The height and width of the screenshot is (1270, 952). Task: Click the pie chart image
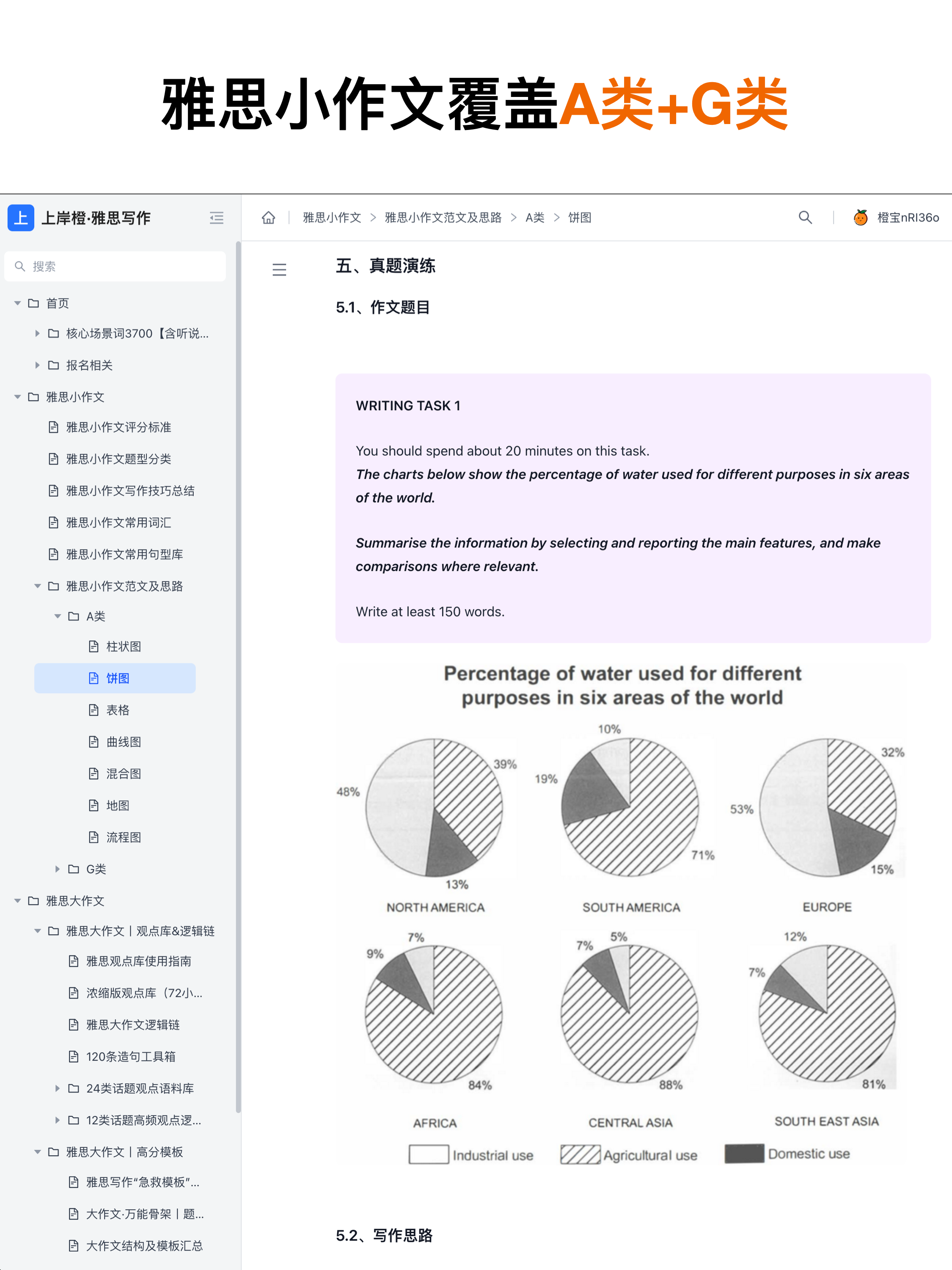[x=621, y=913]
